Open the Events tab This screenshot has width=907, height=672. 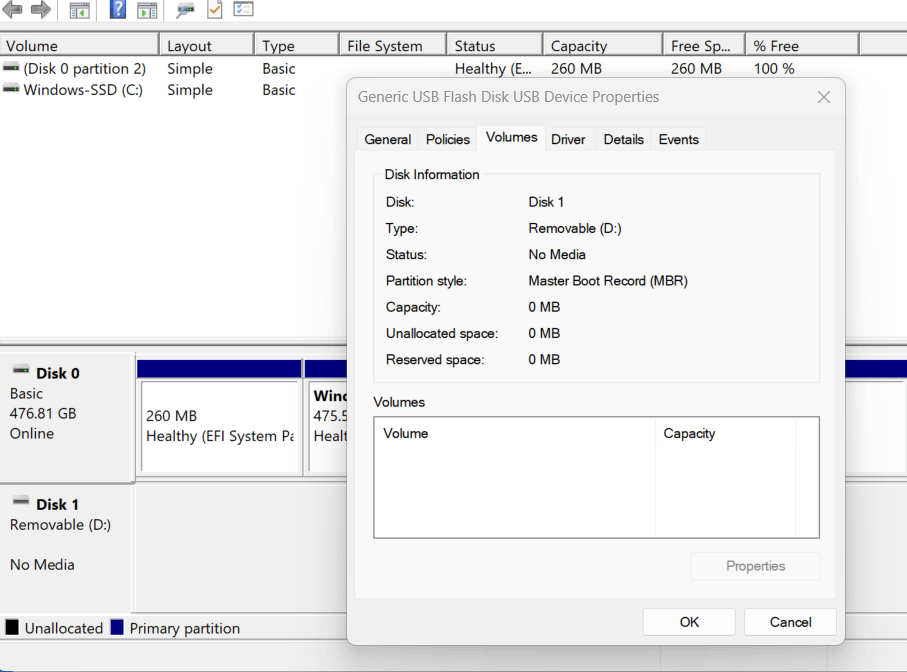(679, 139)
